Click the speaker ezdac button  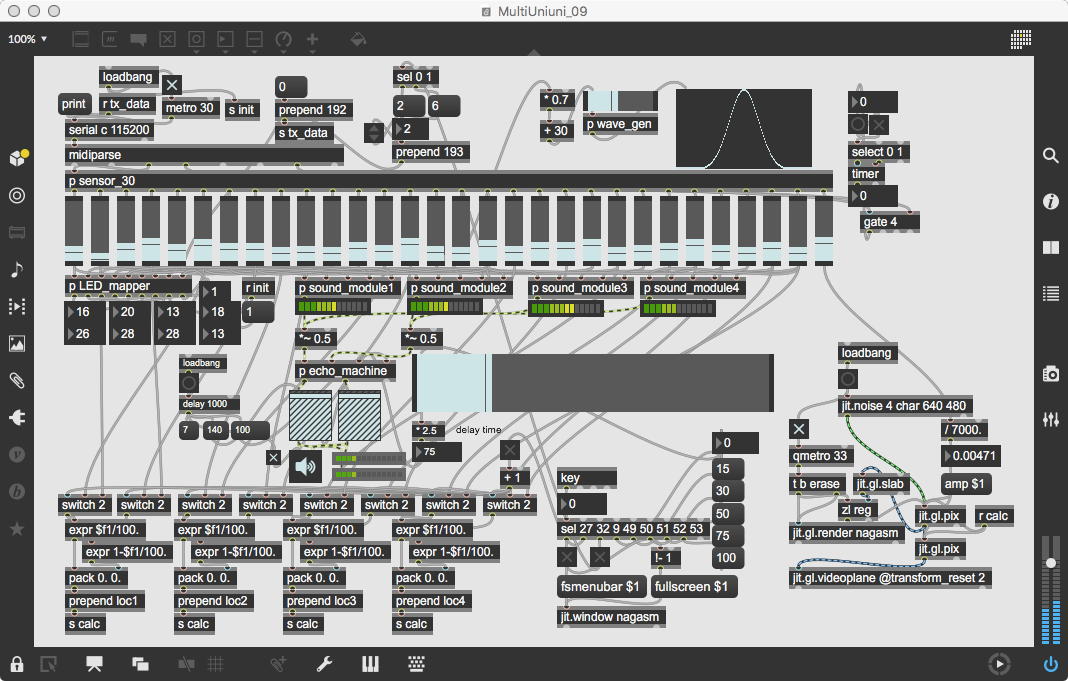(x=307, y=466)
